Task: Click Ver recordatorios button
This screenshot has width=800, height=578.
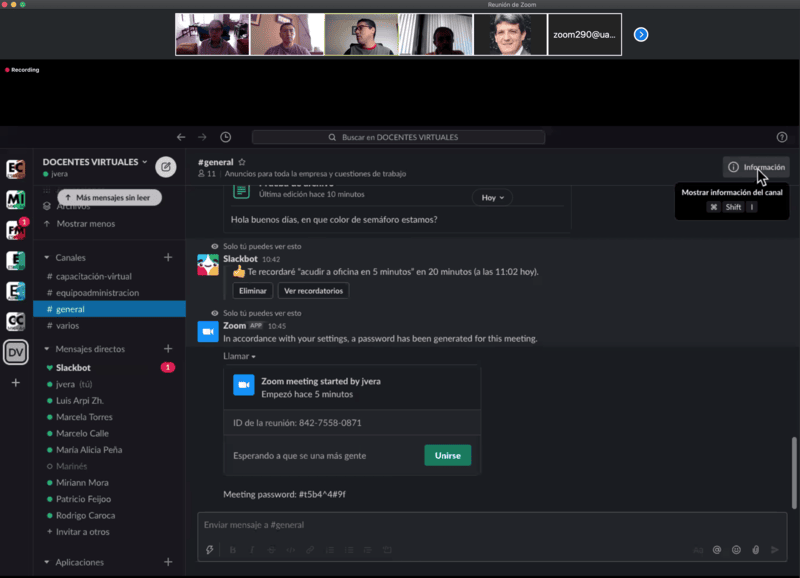Action: click(x=313, y=291)
